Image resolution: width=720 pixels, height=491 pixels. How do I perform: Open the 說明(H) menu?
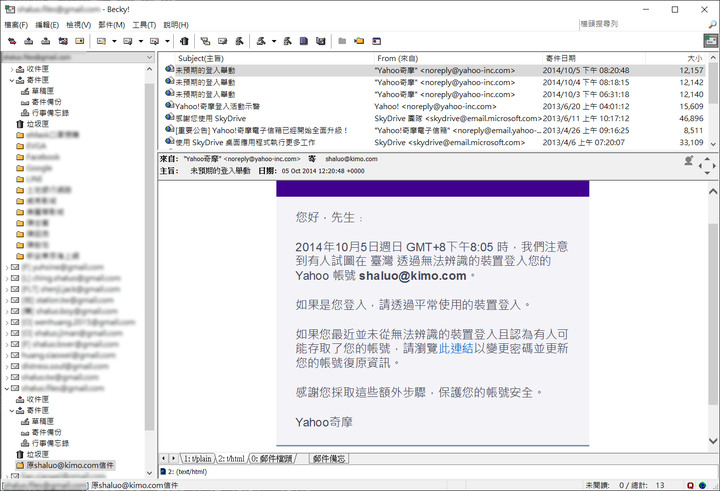click(176, 25)
